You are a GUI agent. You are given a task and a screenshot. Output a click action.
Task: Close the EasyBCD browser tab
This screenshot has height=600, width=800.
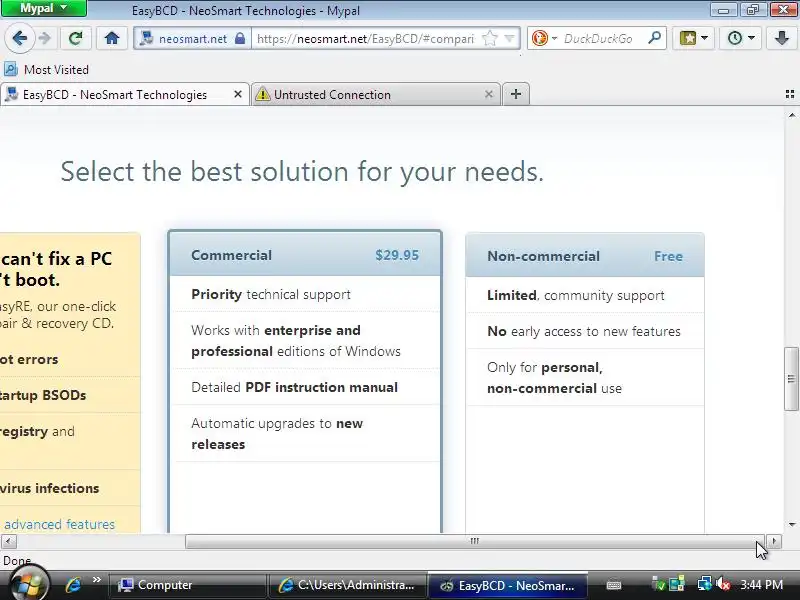tap(238, 94)
